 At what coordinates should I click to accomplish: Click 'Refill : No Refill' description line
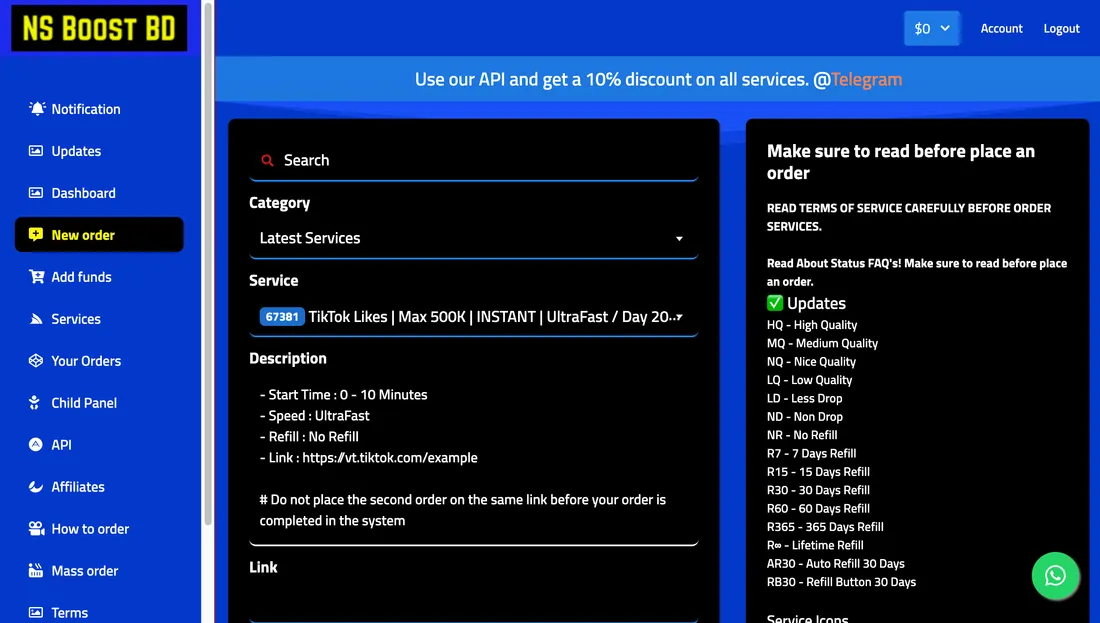point(309,436)
